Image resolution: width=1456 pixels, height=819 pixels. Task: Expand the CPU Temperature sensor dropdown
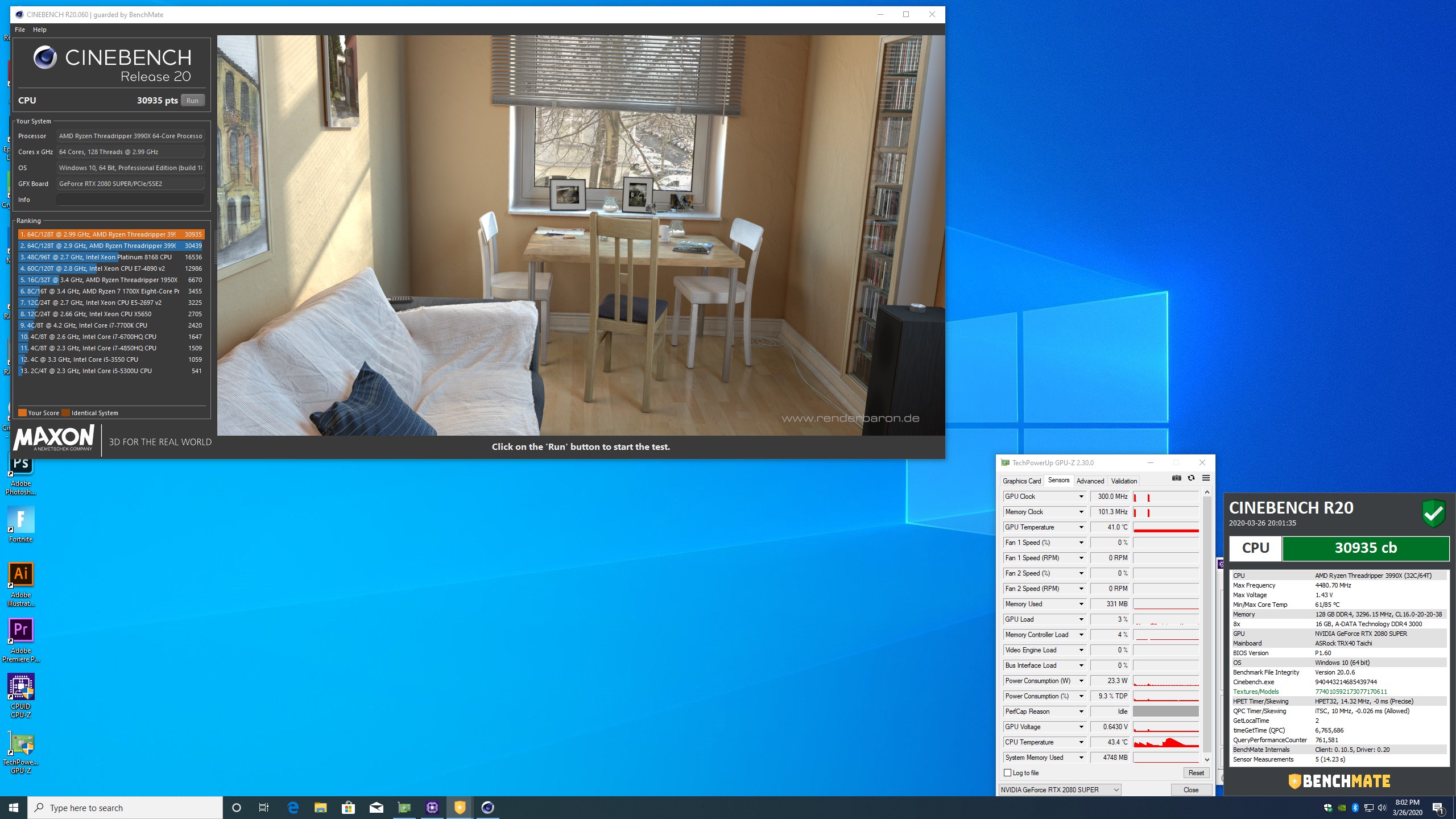(1081, 742)
